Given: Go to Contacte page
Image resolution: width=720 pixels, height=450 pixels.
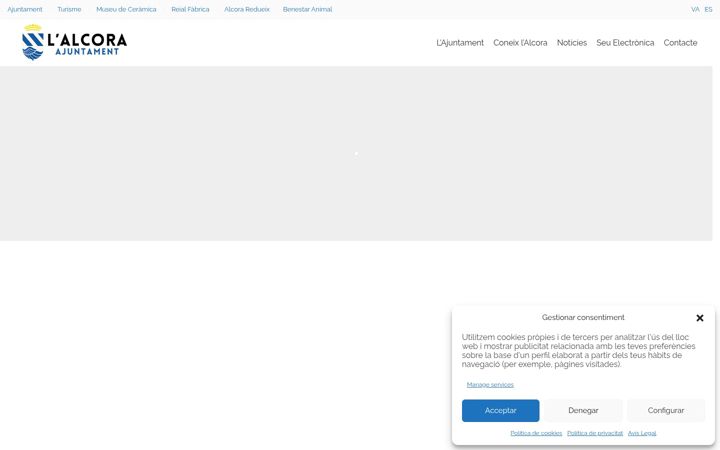Looking at the screenshot, I should click(680, 43).
